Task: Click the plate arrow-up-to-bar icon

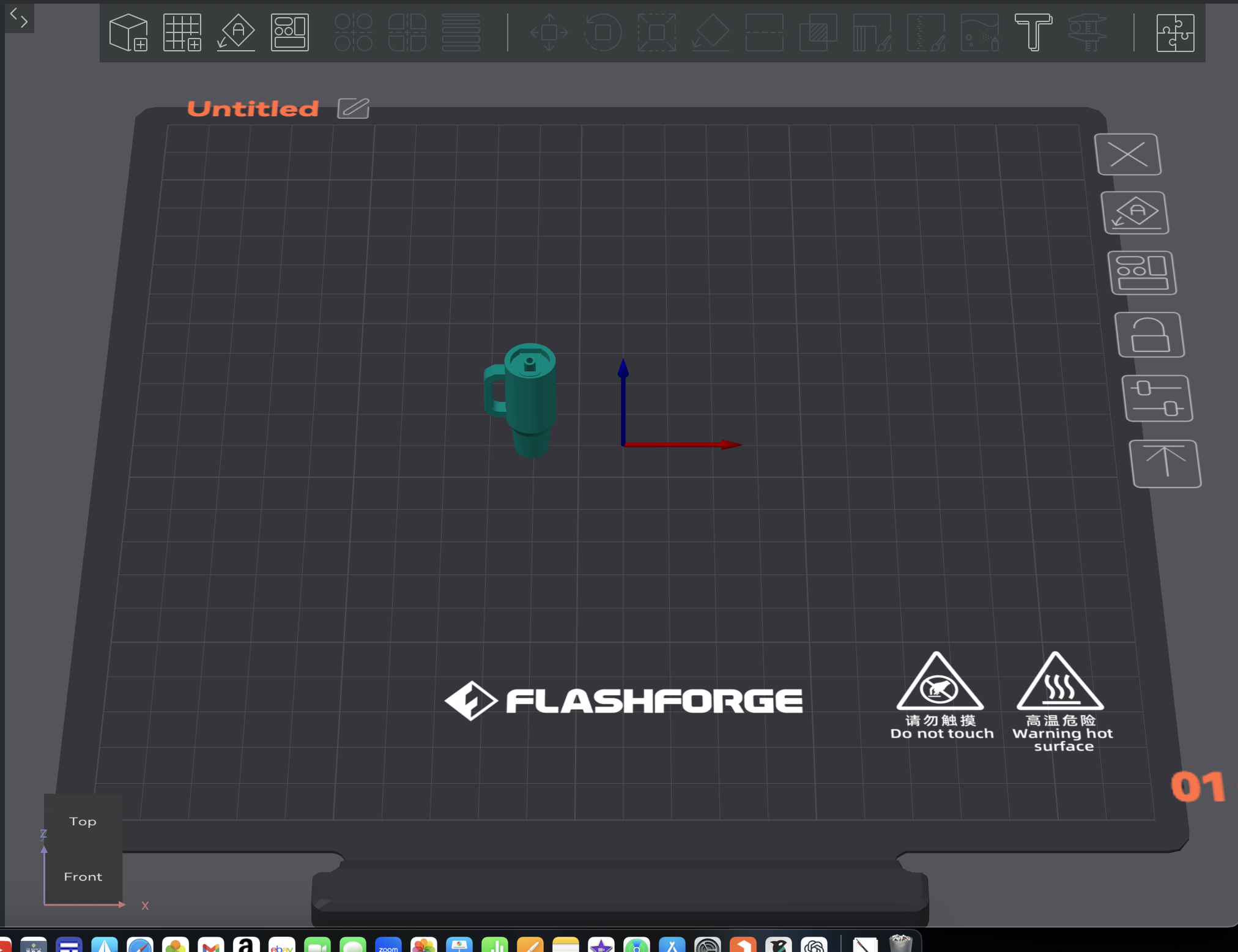Action: pyautogui.click(x=1165, y=464)
